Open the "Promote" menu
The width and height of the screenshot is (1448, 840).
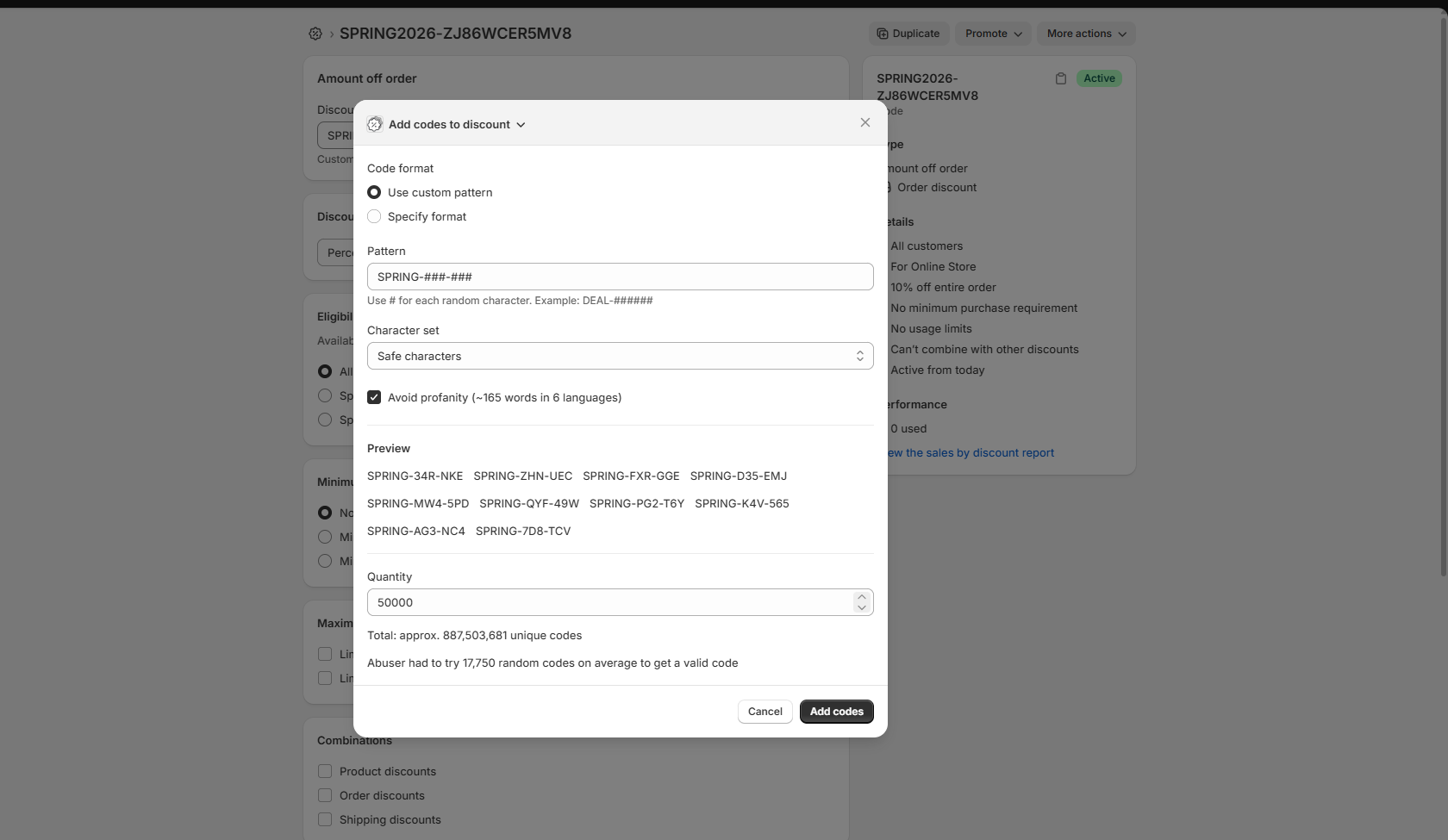(x=992, y=34)
